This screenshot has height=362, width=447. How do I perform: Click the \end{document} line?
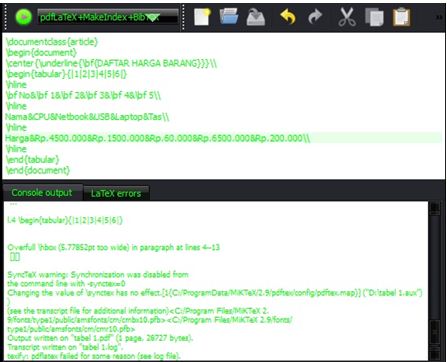coord(38,170)
